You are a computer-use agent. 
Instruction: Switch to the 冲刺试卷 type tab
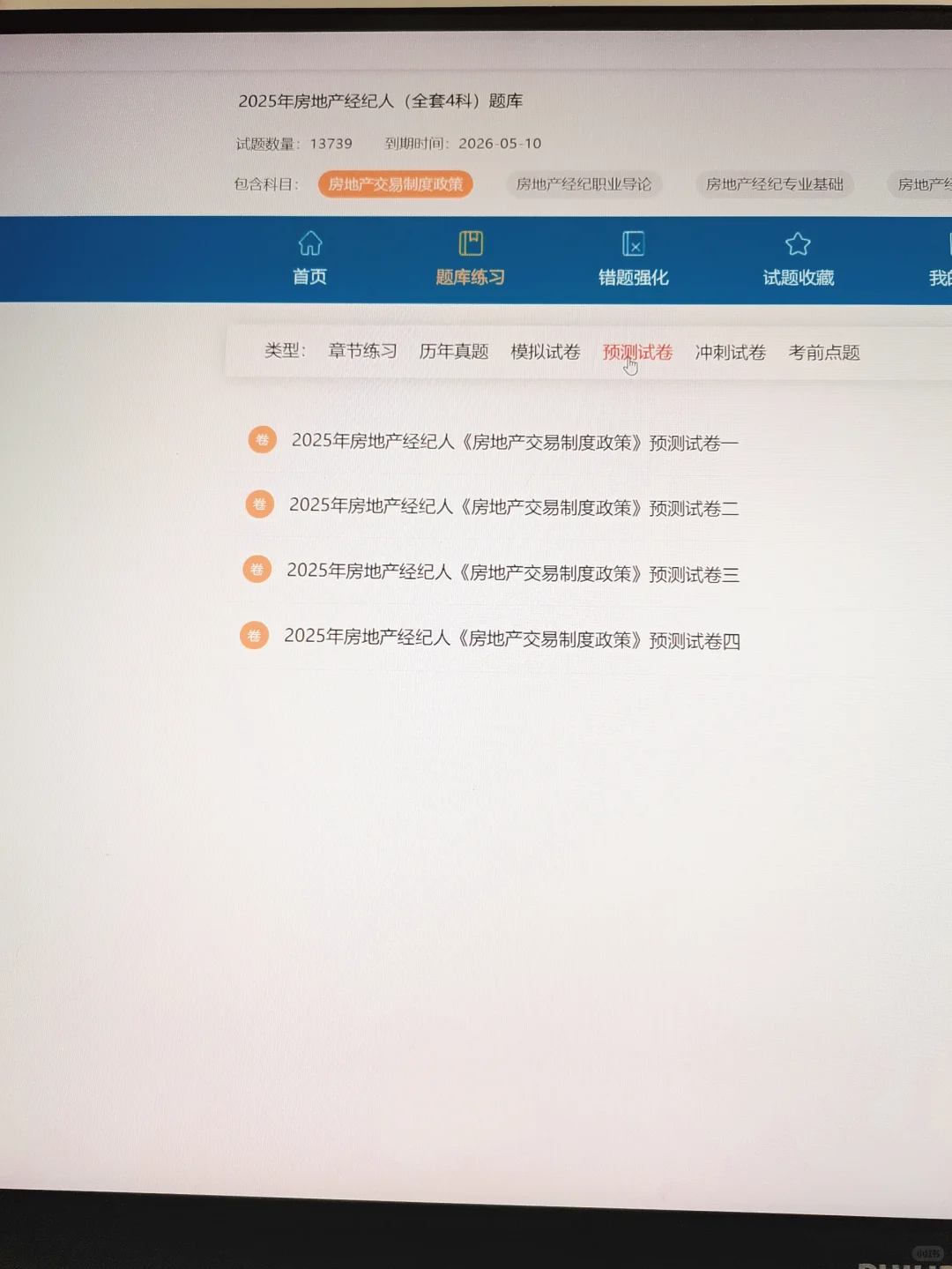[x=731, y=353]
